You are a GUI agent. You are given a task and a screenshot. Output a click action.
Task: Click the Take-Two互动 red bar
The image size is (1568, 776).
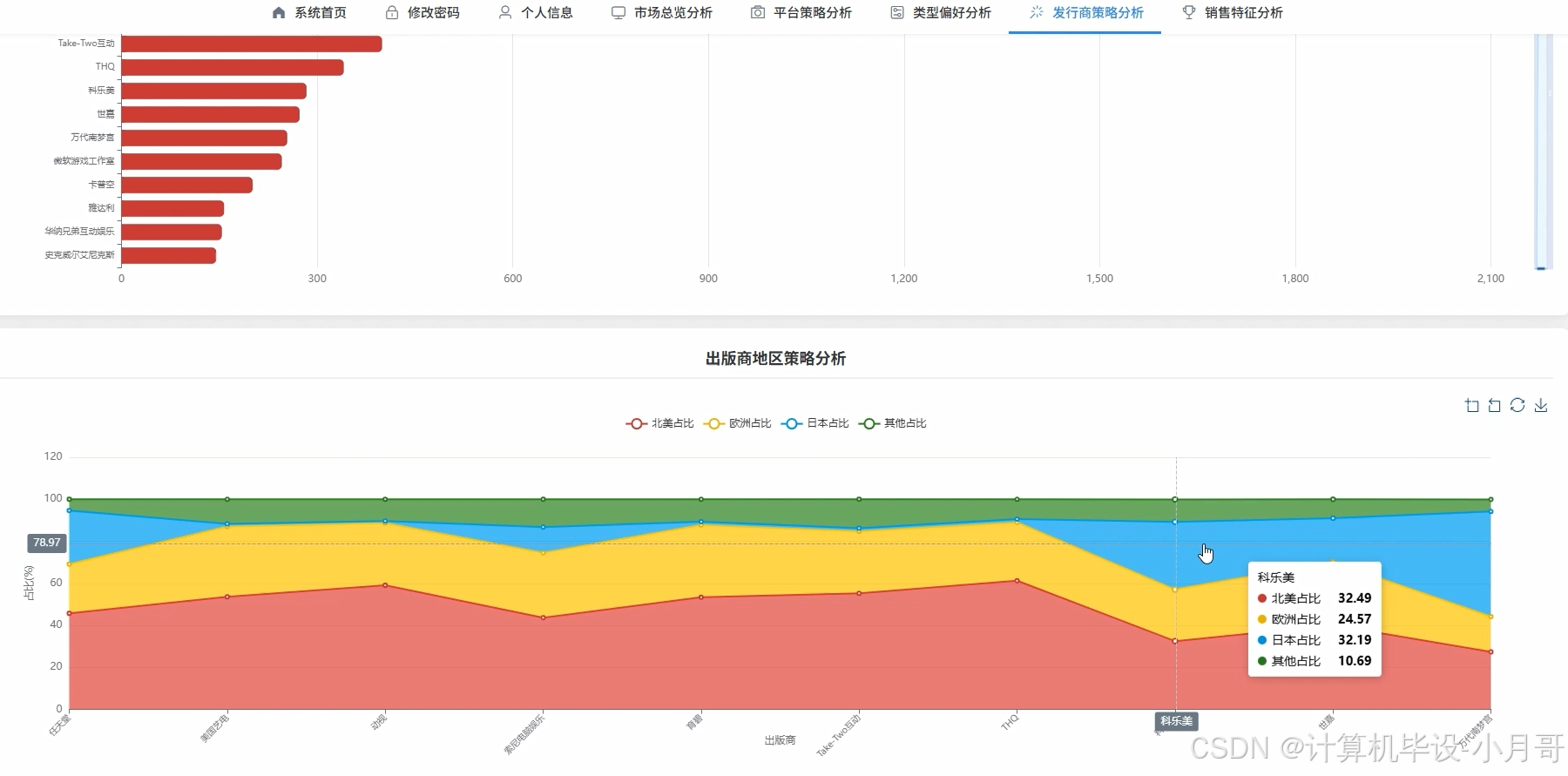tap(252, 44)
